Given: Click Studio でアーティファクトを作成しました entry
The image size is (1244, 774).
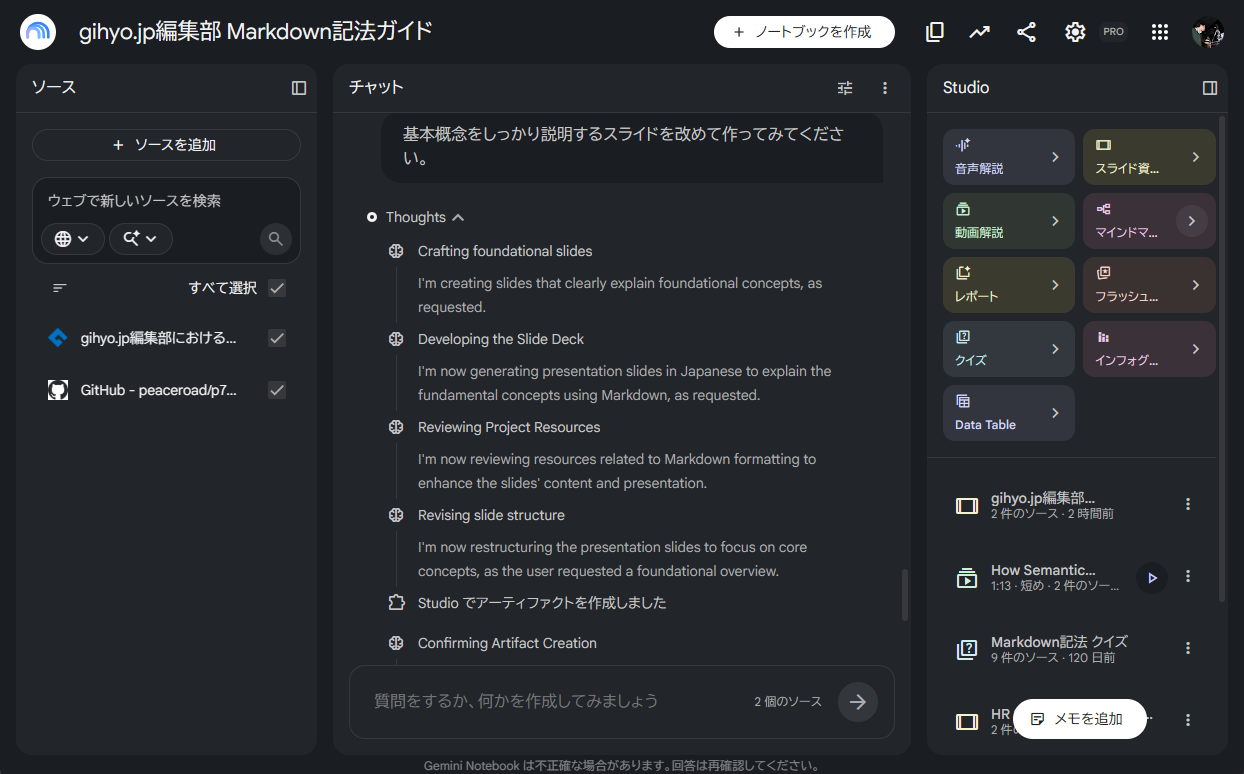Looking at the screenshot, I should pyautogui.click(x=542, y=603).
